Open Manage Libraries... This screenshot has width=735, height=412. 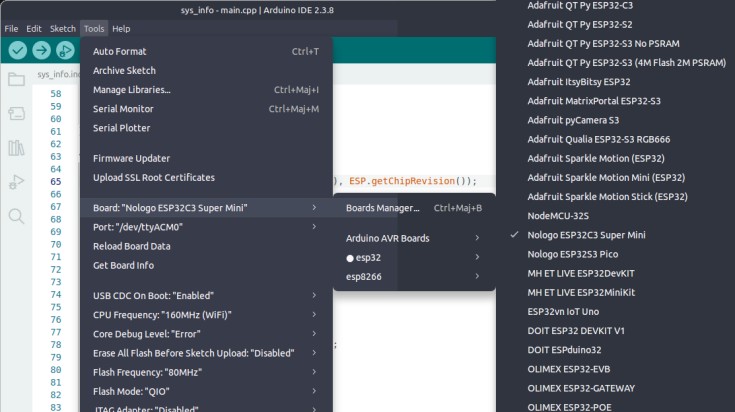coord(206,90)
